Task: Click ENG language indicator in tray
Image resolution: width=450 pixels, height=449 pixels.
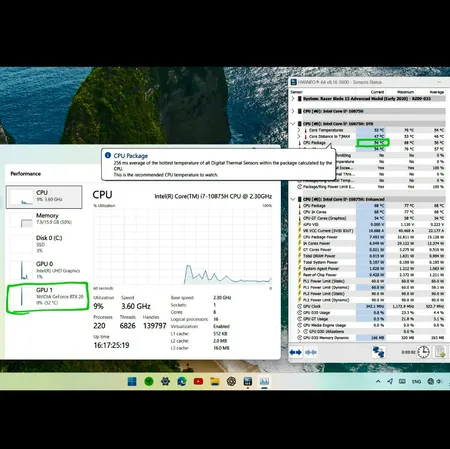Action: [x=416, y=381]
